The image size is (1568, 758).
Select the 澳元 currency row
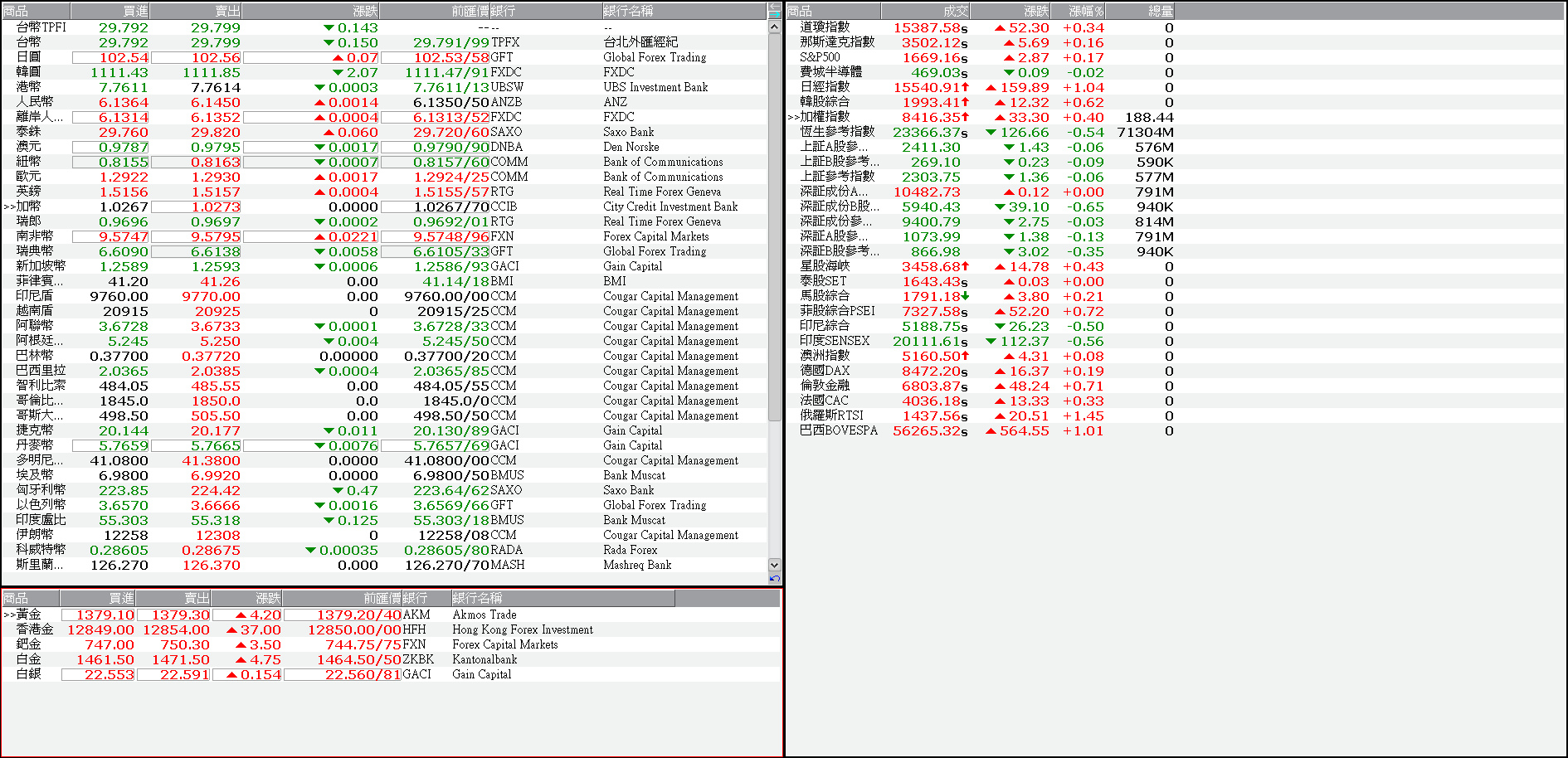[384, 147]
